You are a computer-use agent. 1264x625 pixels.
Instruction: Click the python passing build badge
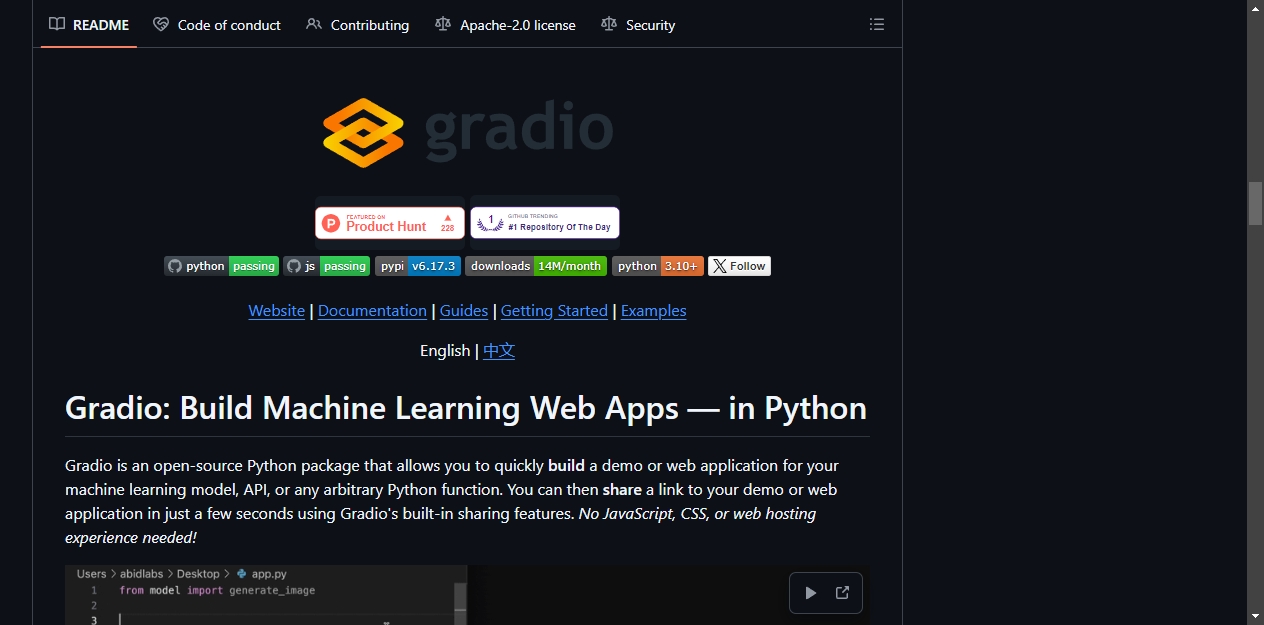coord(221,266)
